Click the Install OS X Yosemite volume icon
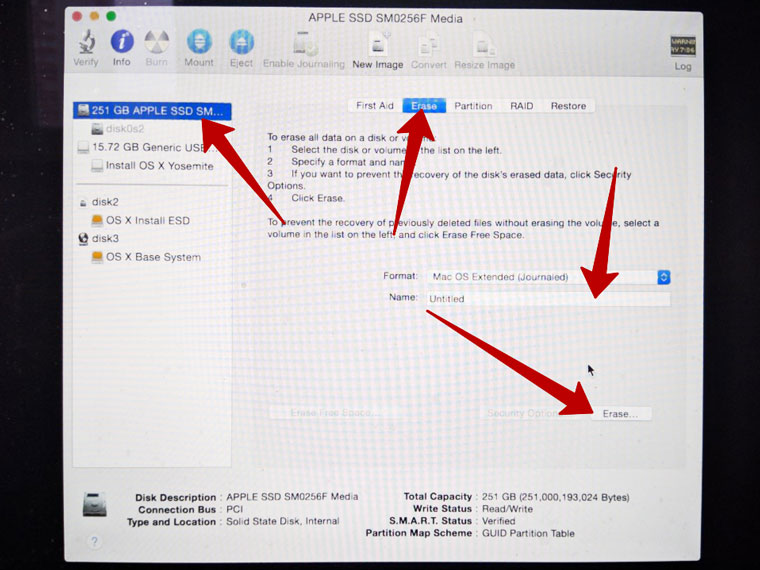The image size is (760, 570). tap(97, 166)
